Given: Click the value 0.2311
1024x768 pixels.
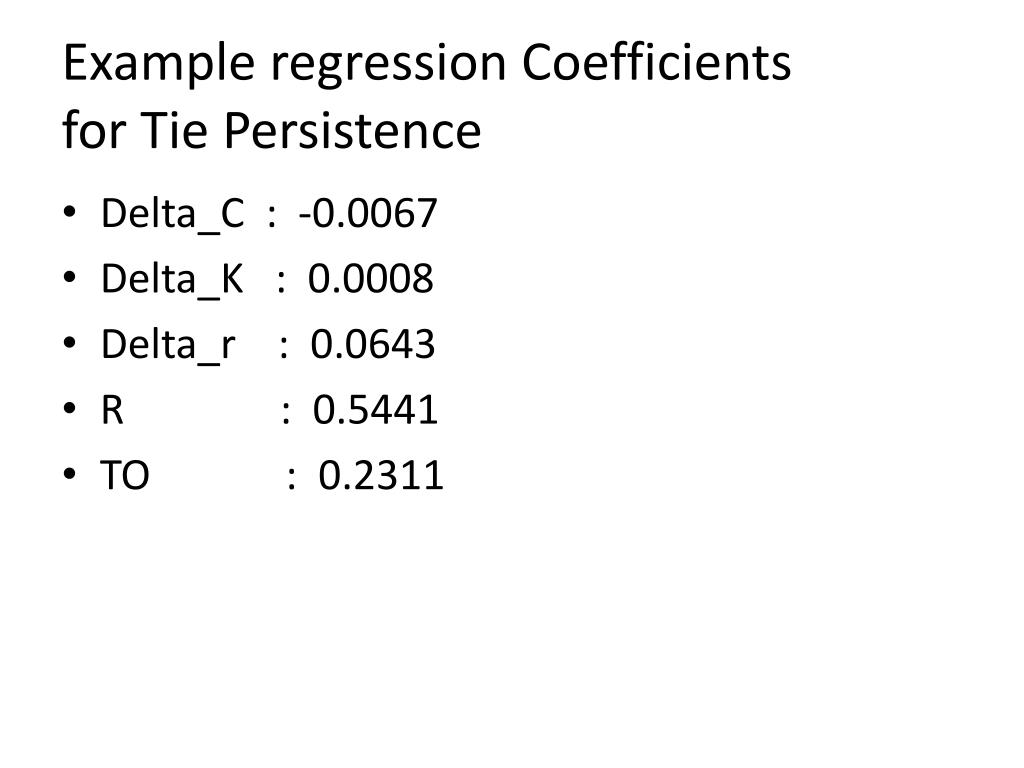Looking at the screenshot, I should pos(381,475).
